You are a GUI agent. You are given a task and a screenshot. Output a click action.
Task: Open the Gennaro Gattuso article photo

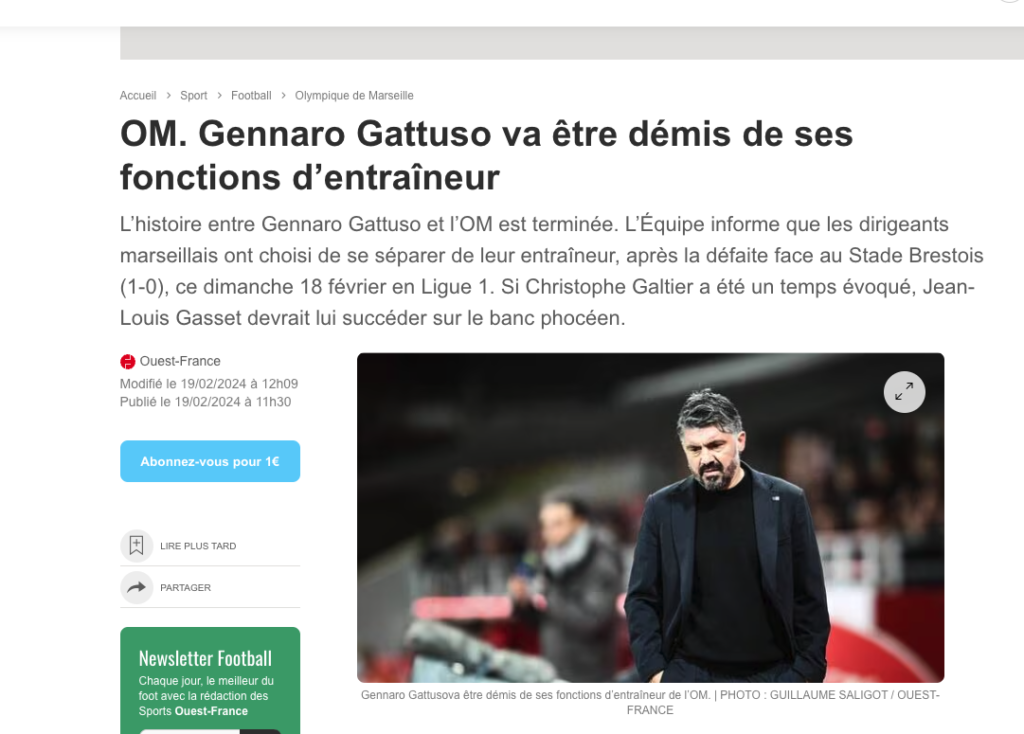coord(650,518)
